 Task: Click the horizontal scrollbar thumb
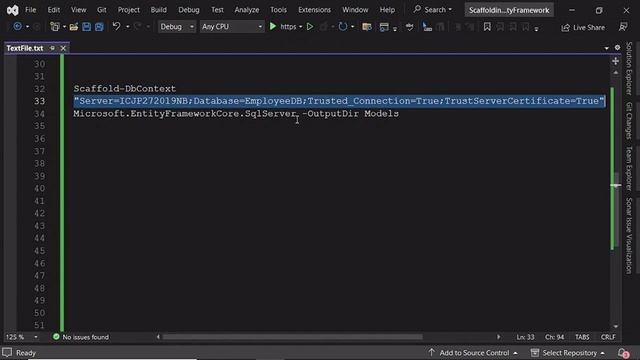[x=293, y=337]
